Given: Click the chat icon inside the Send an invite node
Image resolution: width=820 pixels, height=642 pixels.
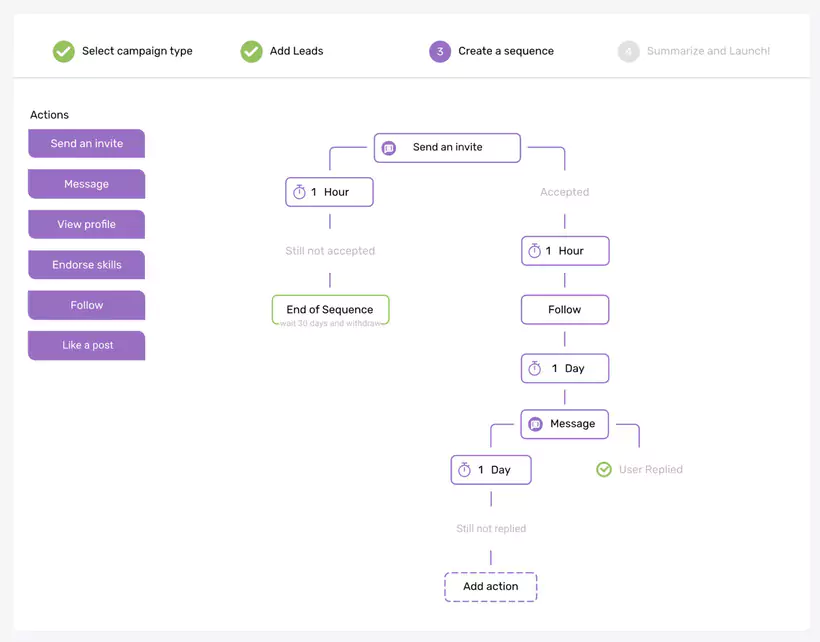Looking at the screenshot, I should (389, 147).
